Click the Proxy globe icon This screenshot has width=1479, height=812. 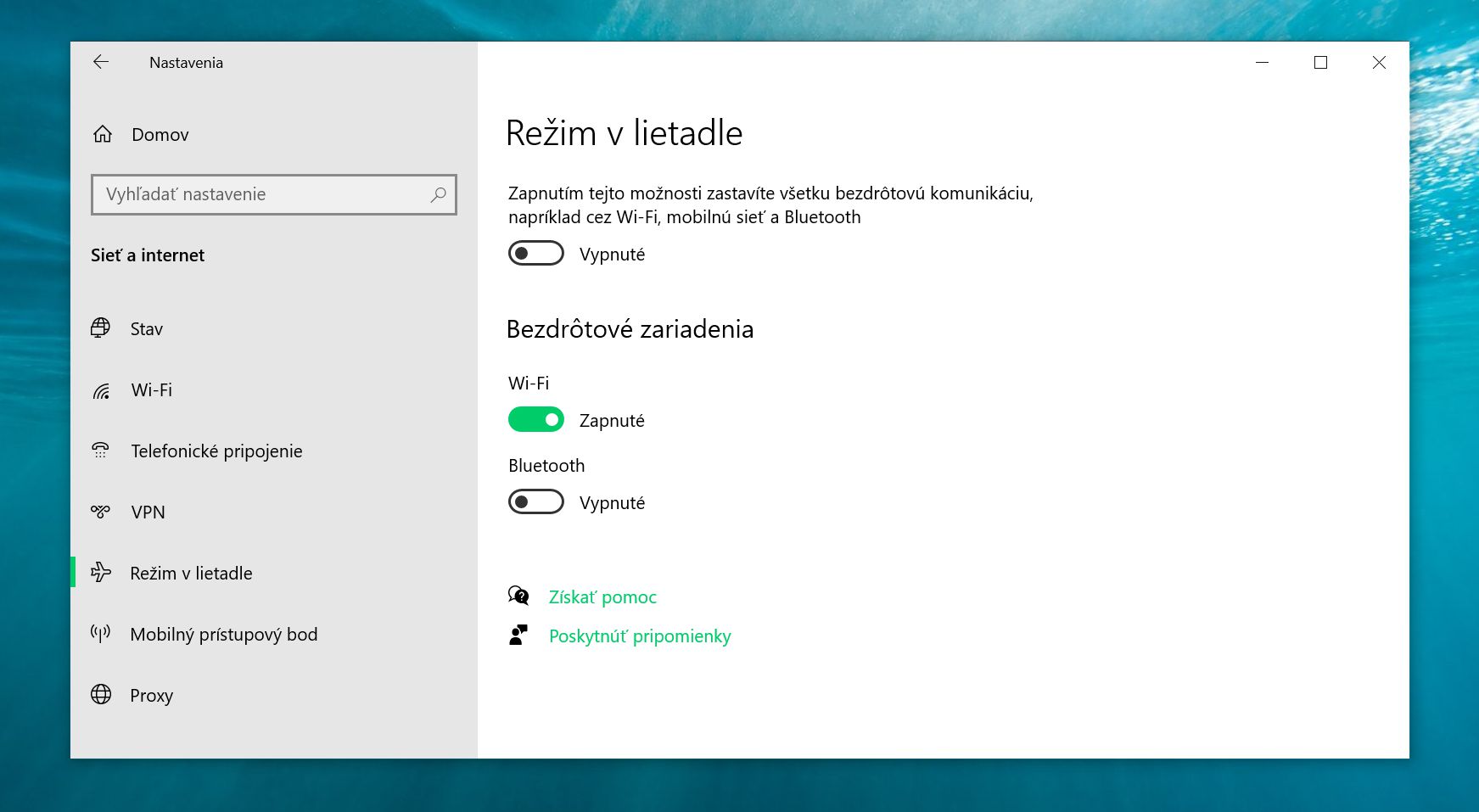pos(101,695)
